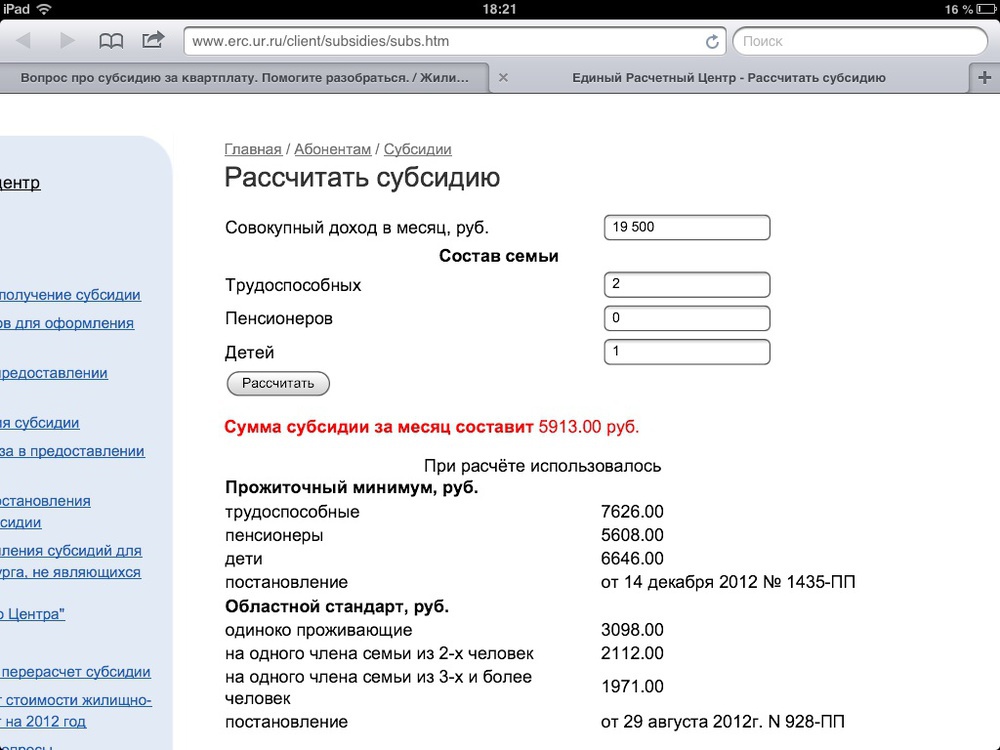Open sidebar link 'Центра"'

(x=33, y=614)
